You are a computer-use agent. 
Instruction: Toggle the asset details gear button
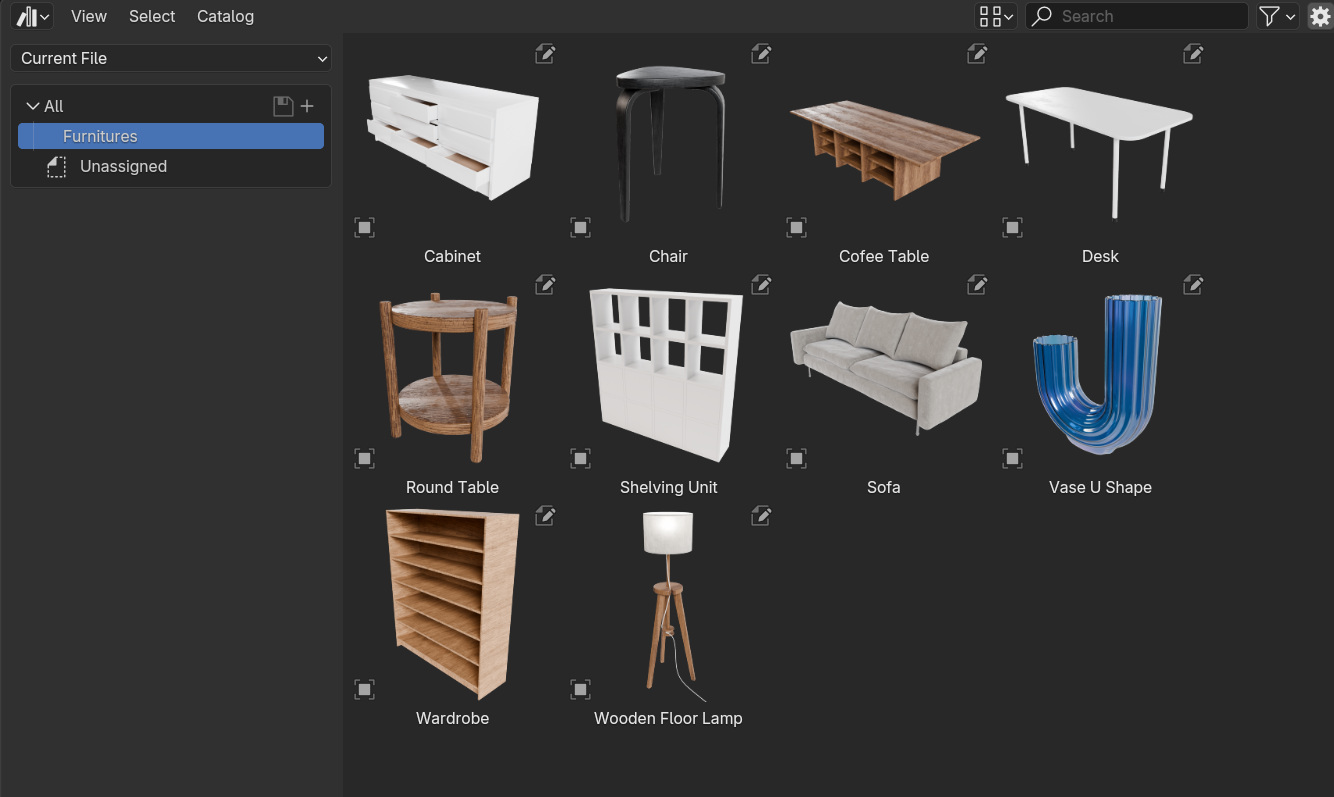[x=1320, y=16]
